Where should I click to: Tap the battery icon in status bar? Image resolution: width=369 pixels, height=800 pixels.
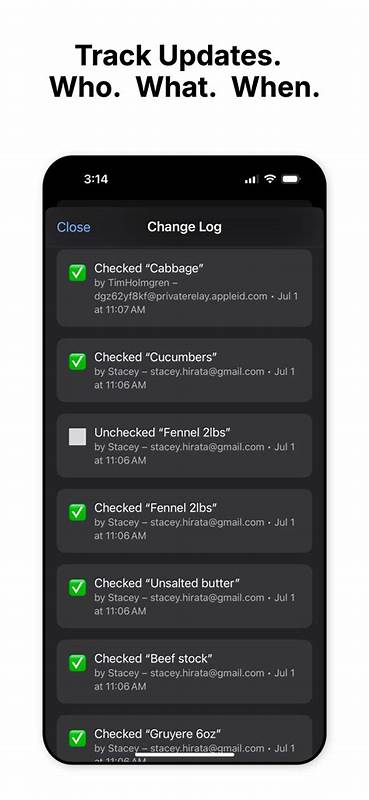coord(291,179)
